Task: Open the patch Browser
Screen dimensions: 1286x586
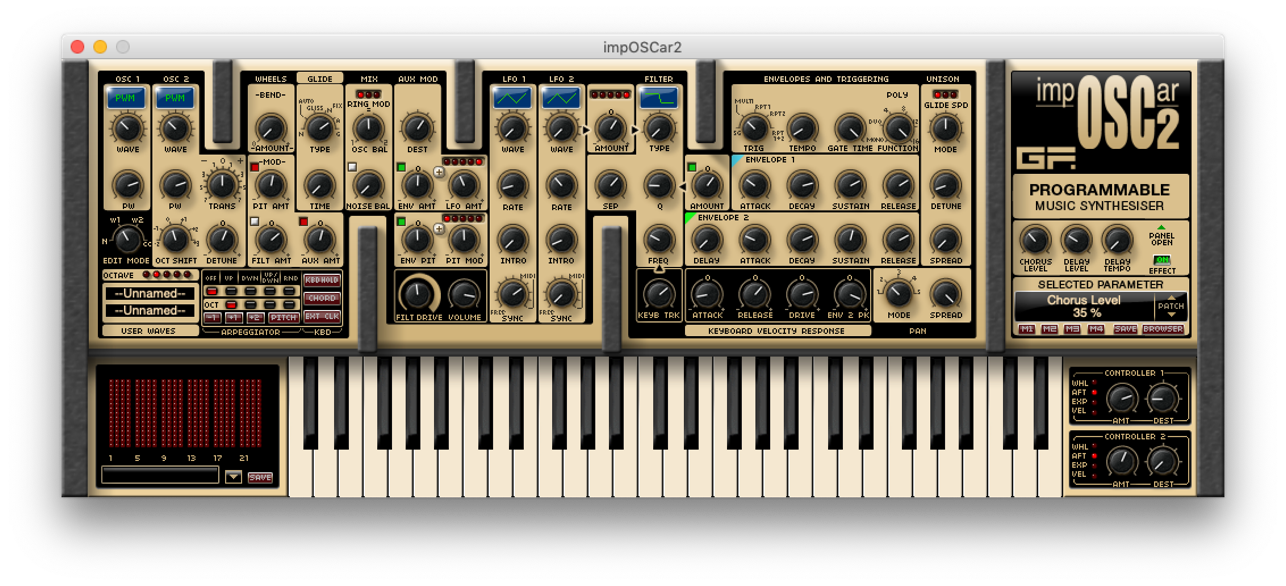Action: 1163,329
